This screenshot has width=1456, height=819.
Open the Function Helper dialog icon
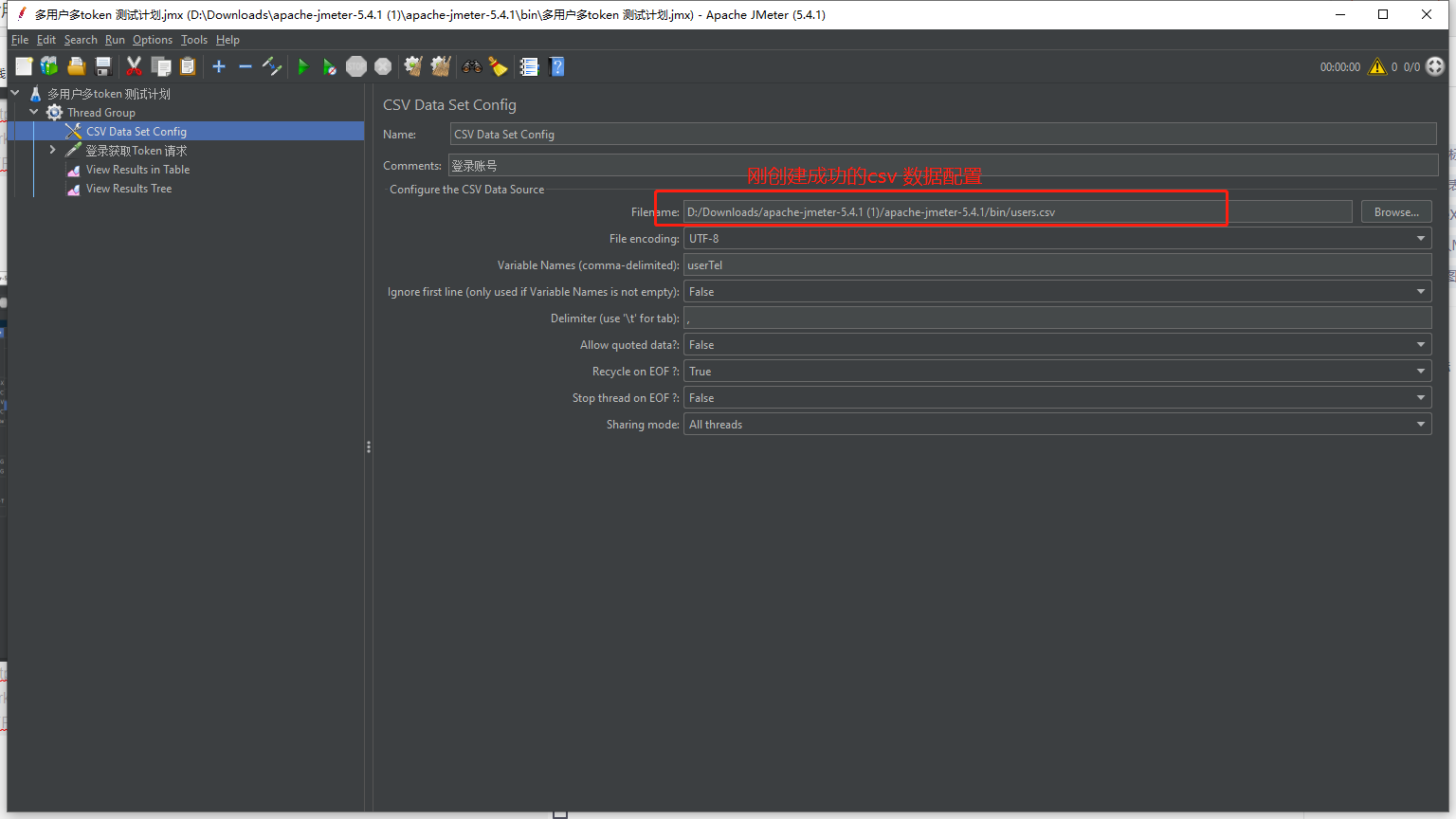point(529,66)
